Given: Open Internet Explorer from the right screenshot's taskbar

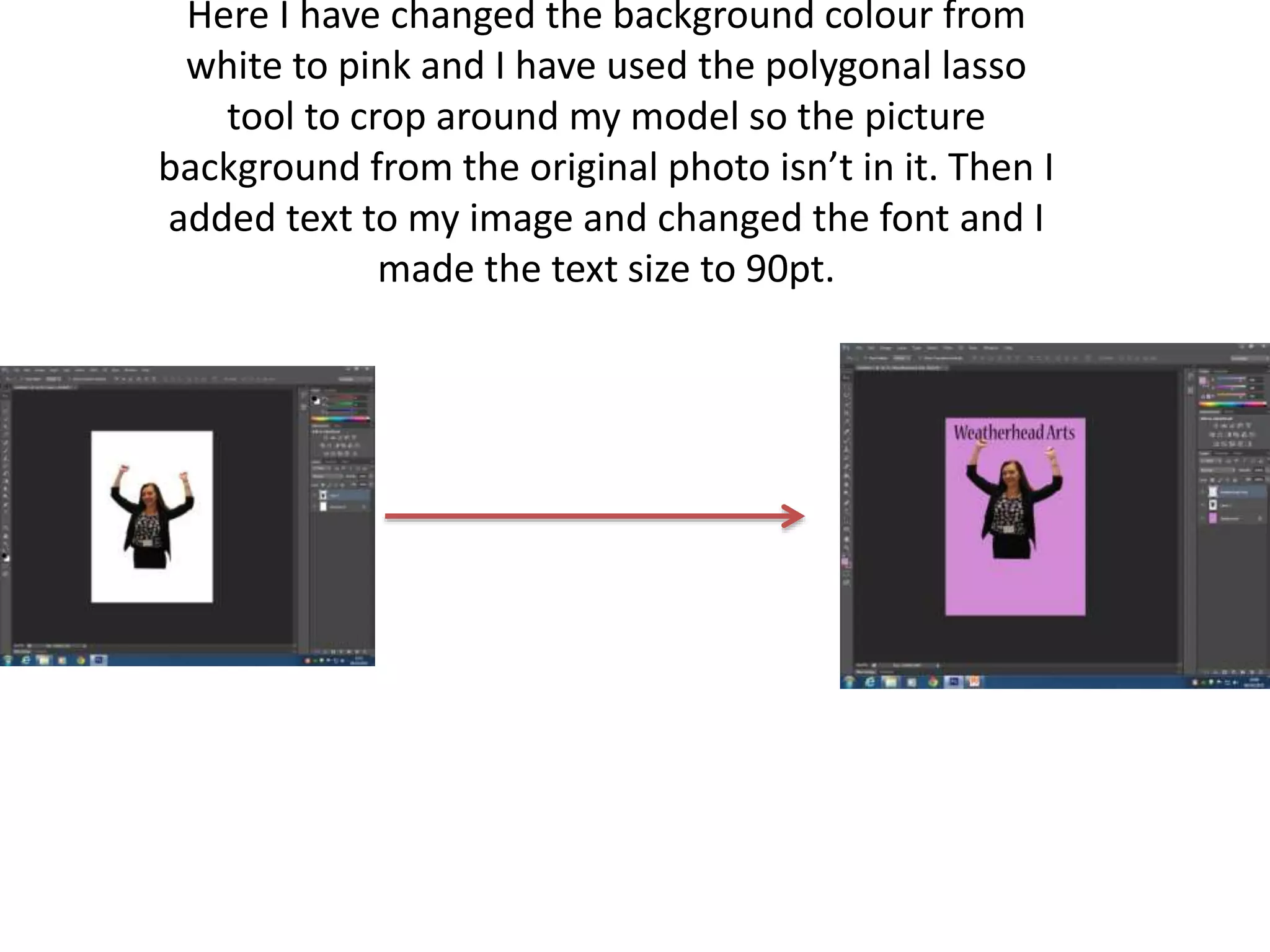Looking at the screenshot, I should pyautogui.click(x=870, y=682).
